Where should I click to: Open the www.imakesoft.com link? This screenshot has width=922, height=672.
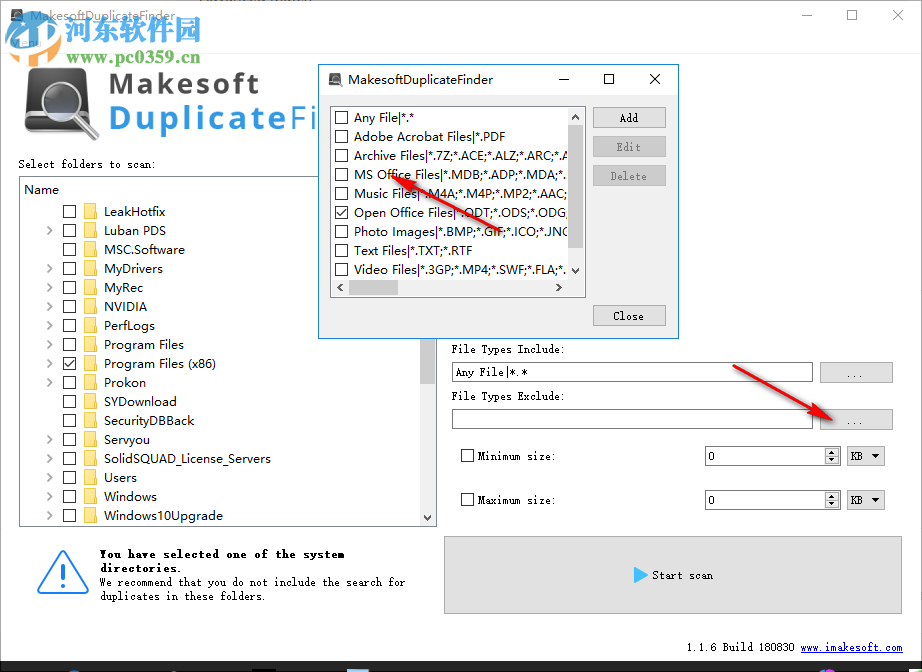(851, 647)
